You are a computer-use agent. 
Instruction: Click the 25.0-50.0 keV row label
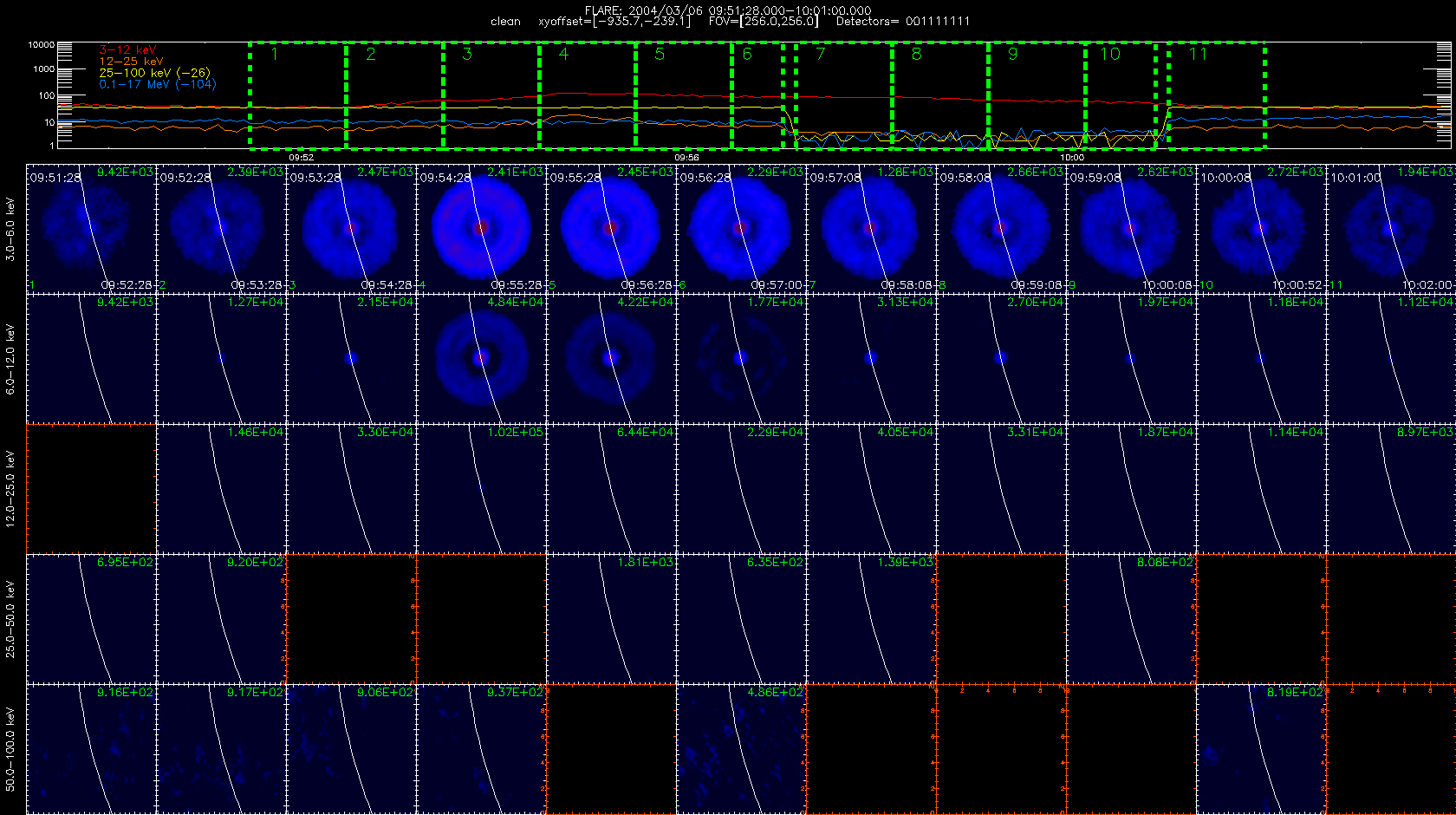coord(10,619)
